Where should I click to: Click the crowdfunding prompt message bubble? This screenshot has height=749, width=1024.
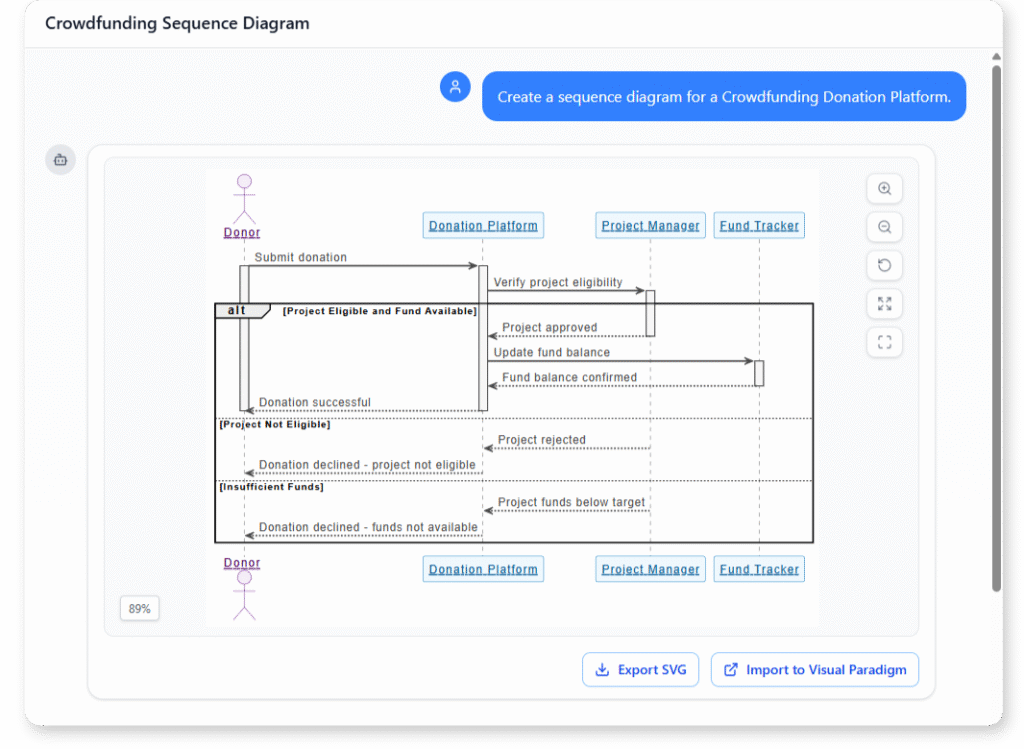pos(724,96)
